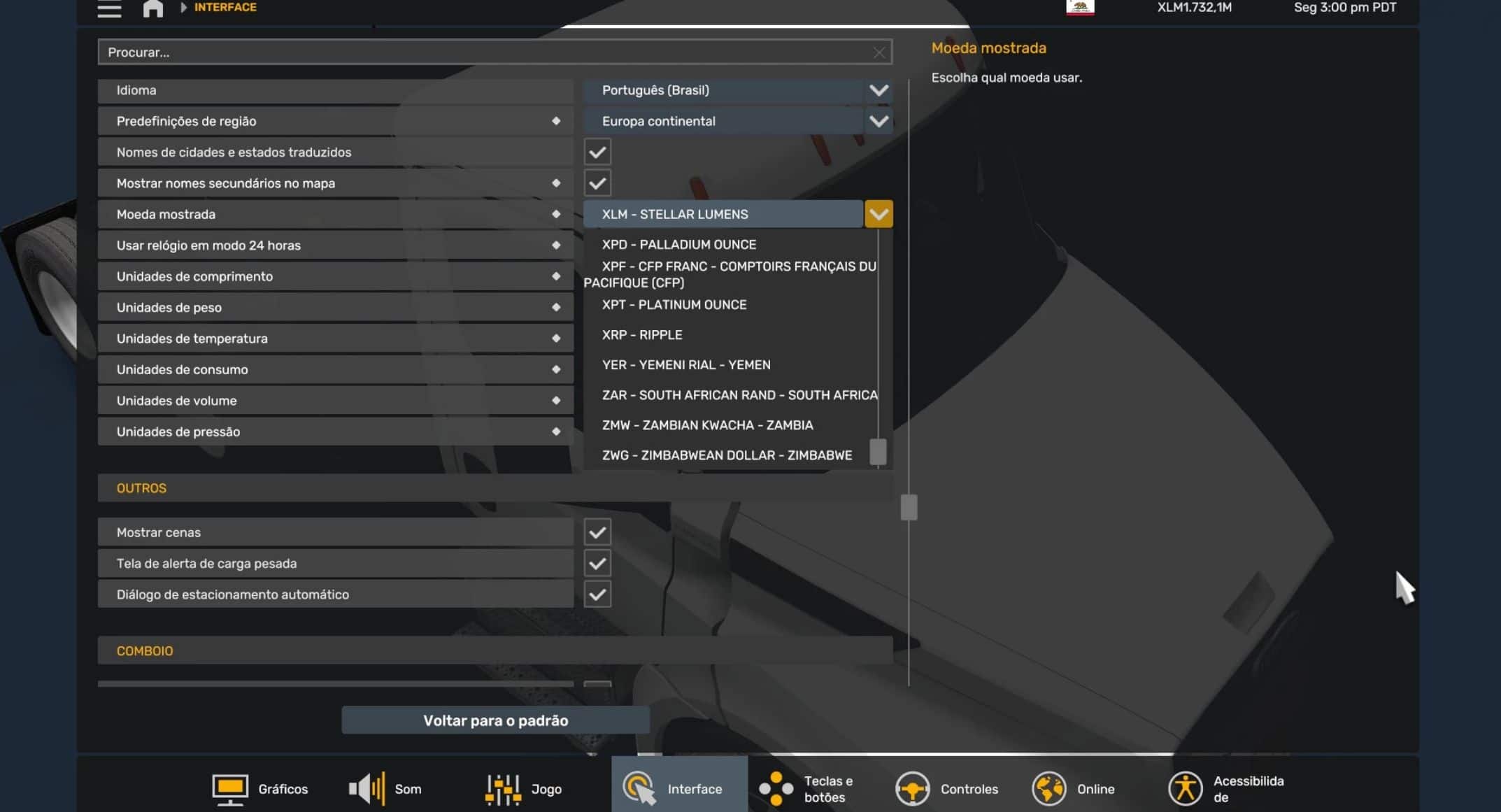Click the Online globe icon
1501x812 pixels.
[1048, 789]
